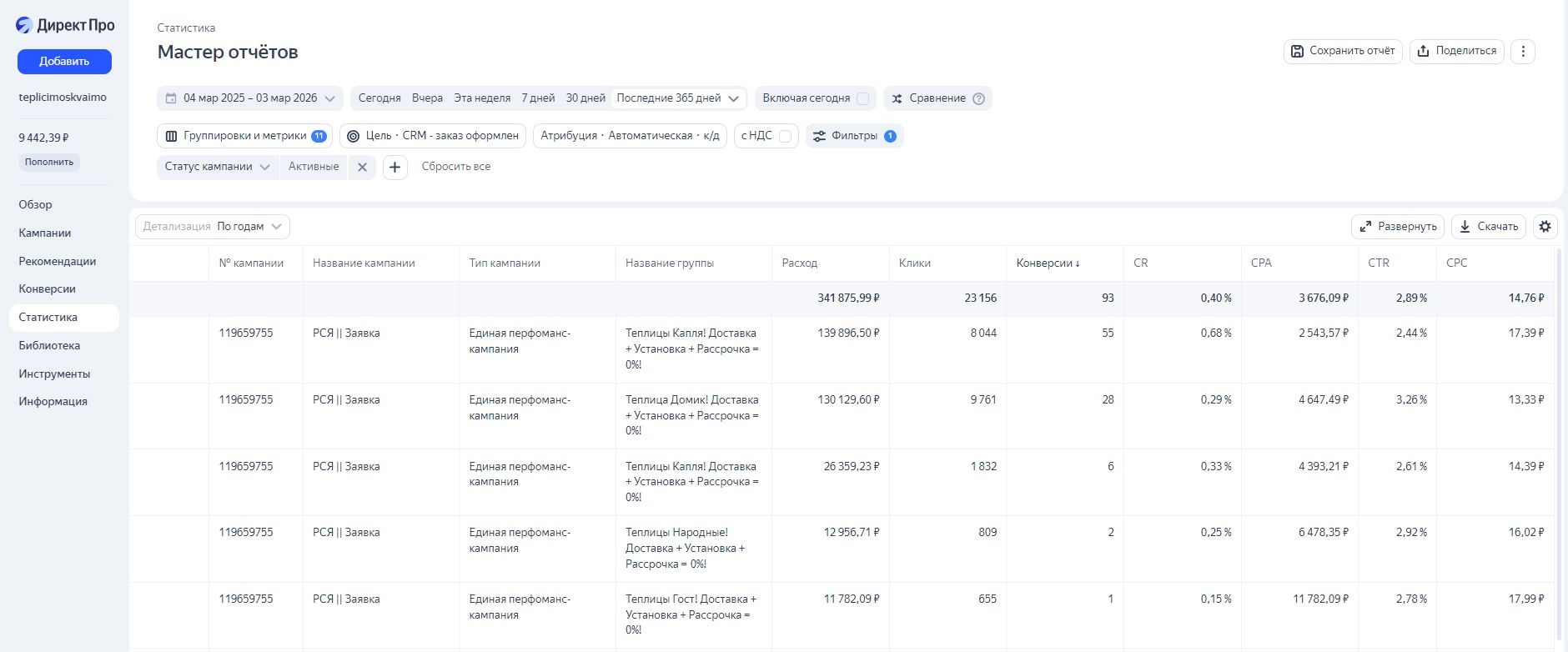Remove the Активные campaign status filter
The image size is (1568, 652).
[362, 167]
